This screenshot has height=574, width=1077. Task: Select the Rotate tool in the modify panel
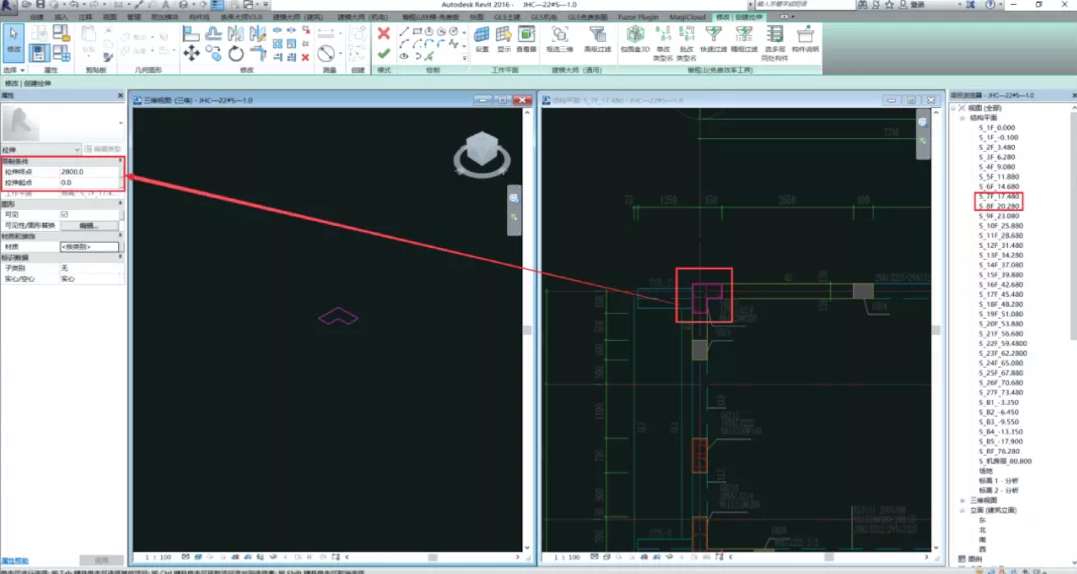[236, 53]
